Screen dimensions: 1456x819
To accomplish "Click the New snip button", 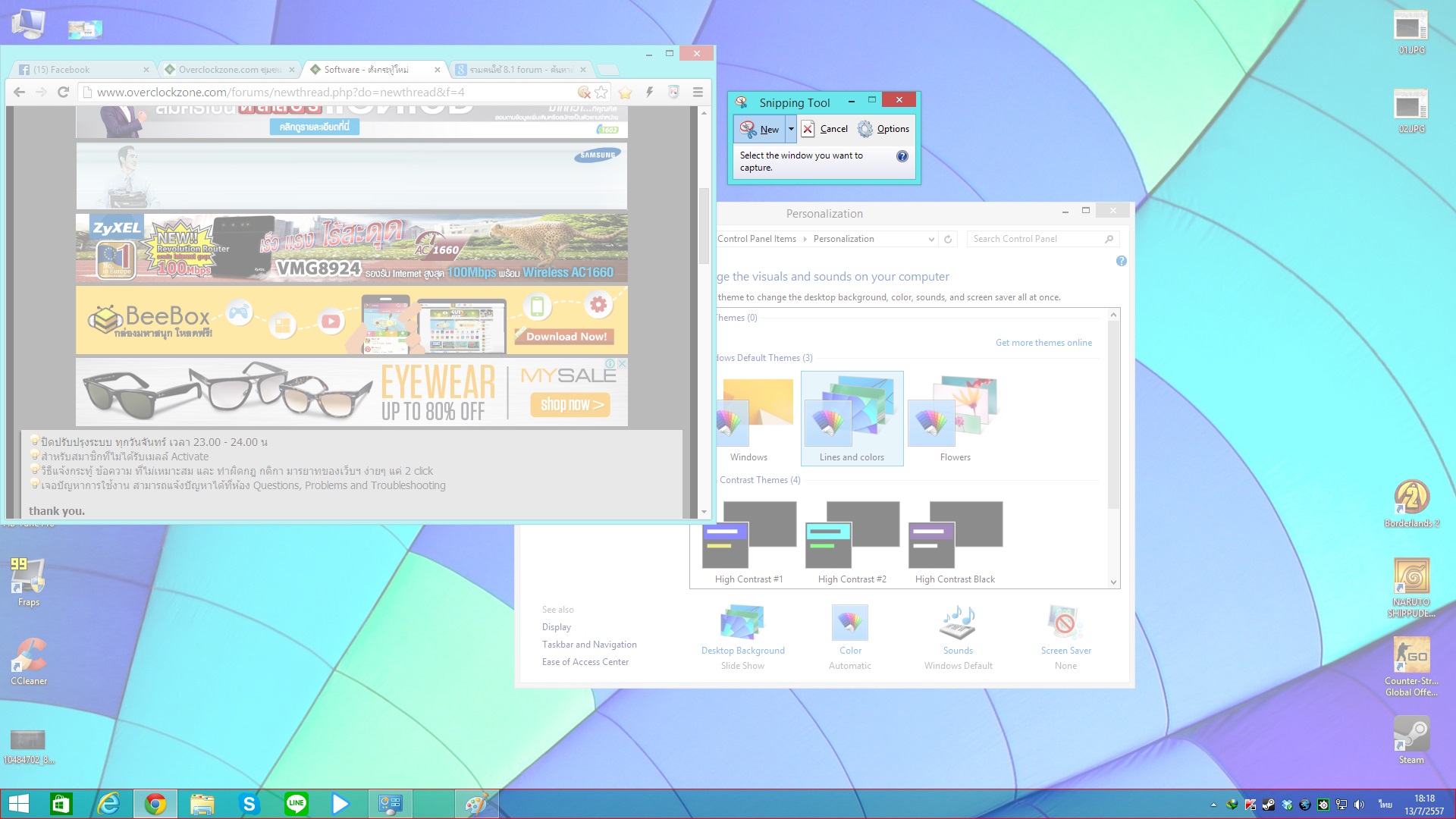I will (x=760, y=129).
